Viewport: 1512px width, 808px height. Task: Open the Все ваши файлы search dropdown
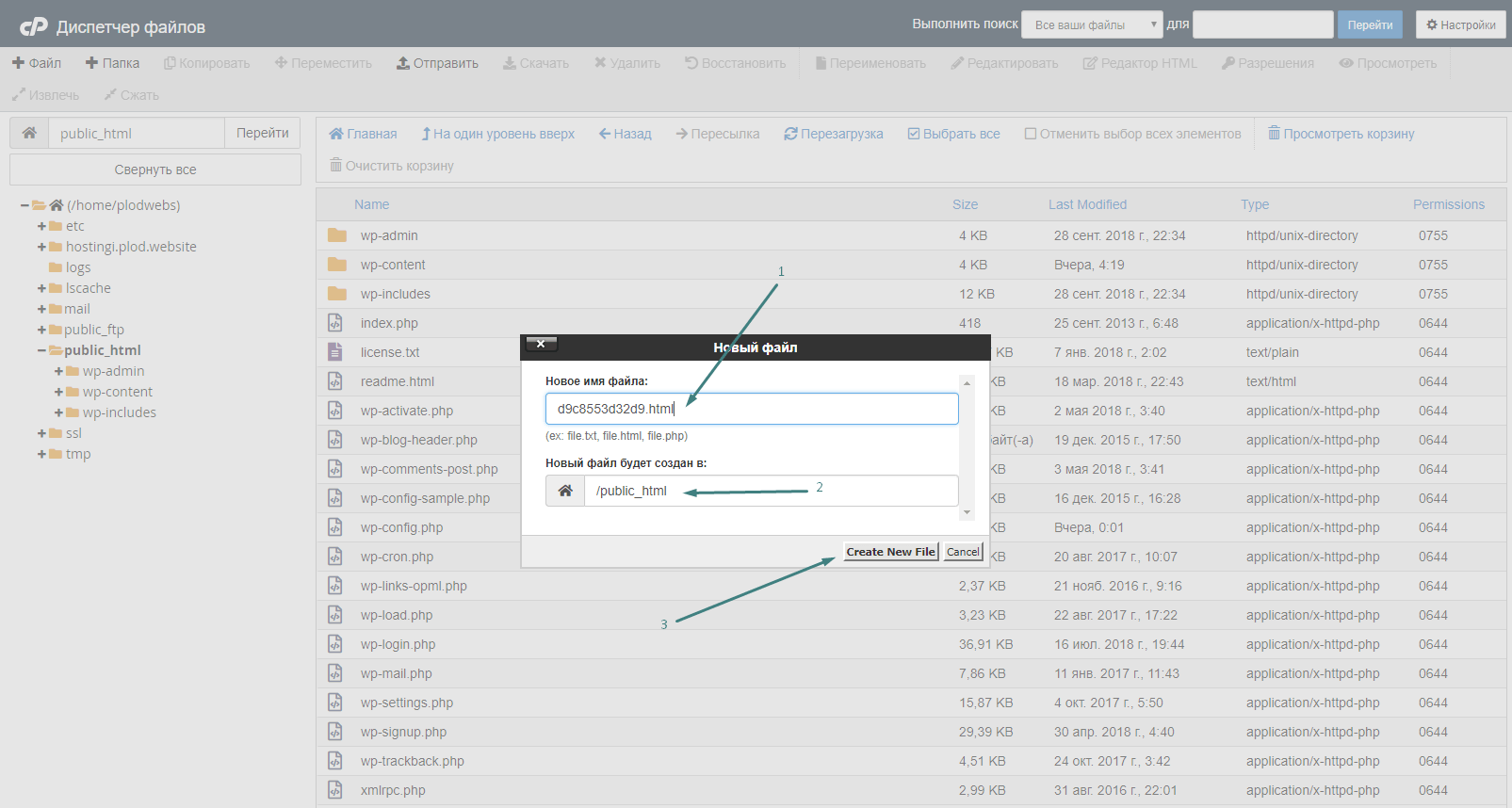(1092, 24)
